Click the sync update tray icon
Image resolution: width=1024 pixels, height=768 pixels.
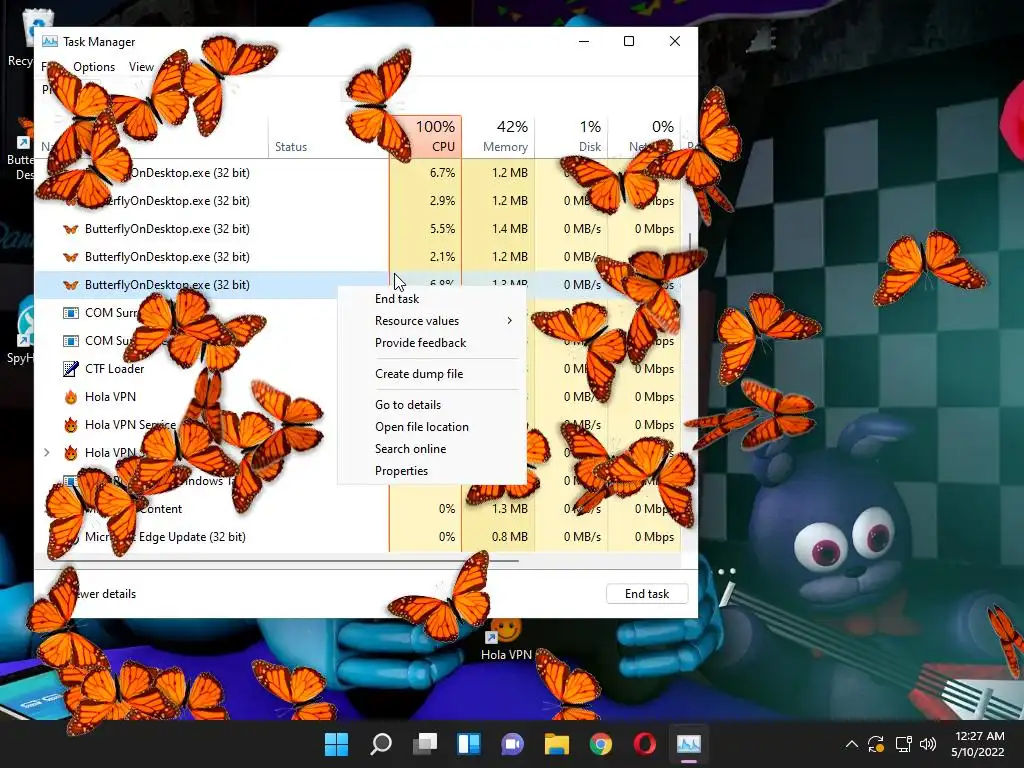[x=876, y=744]
